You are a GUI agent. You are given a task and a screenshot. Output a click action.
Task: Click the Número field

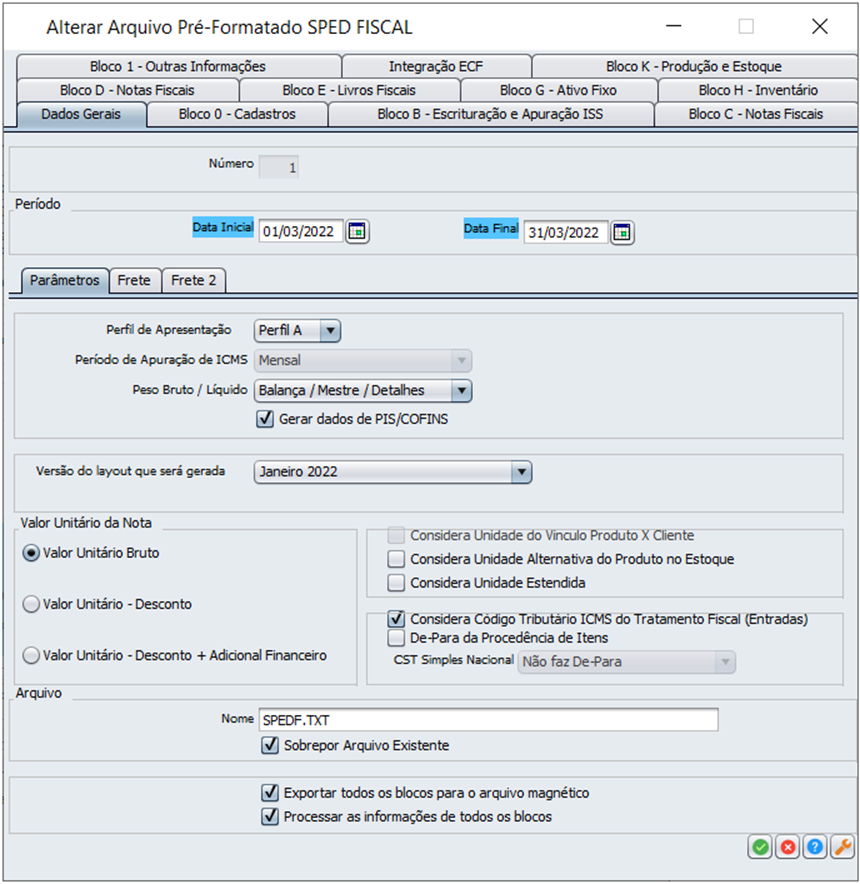pos(279,167)
